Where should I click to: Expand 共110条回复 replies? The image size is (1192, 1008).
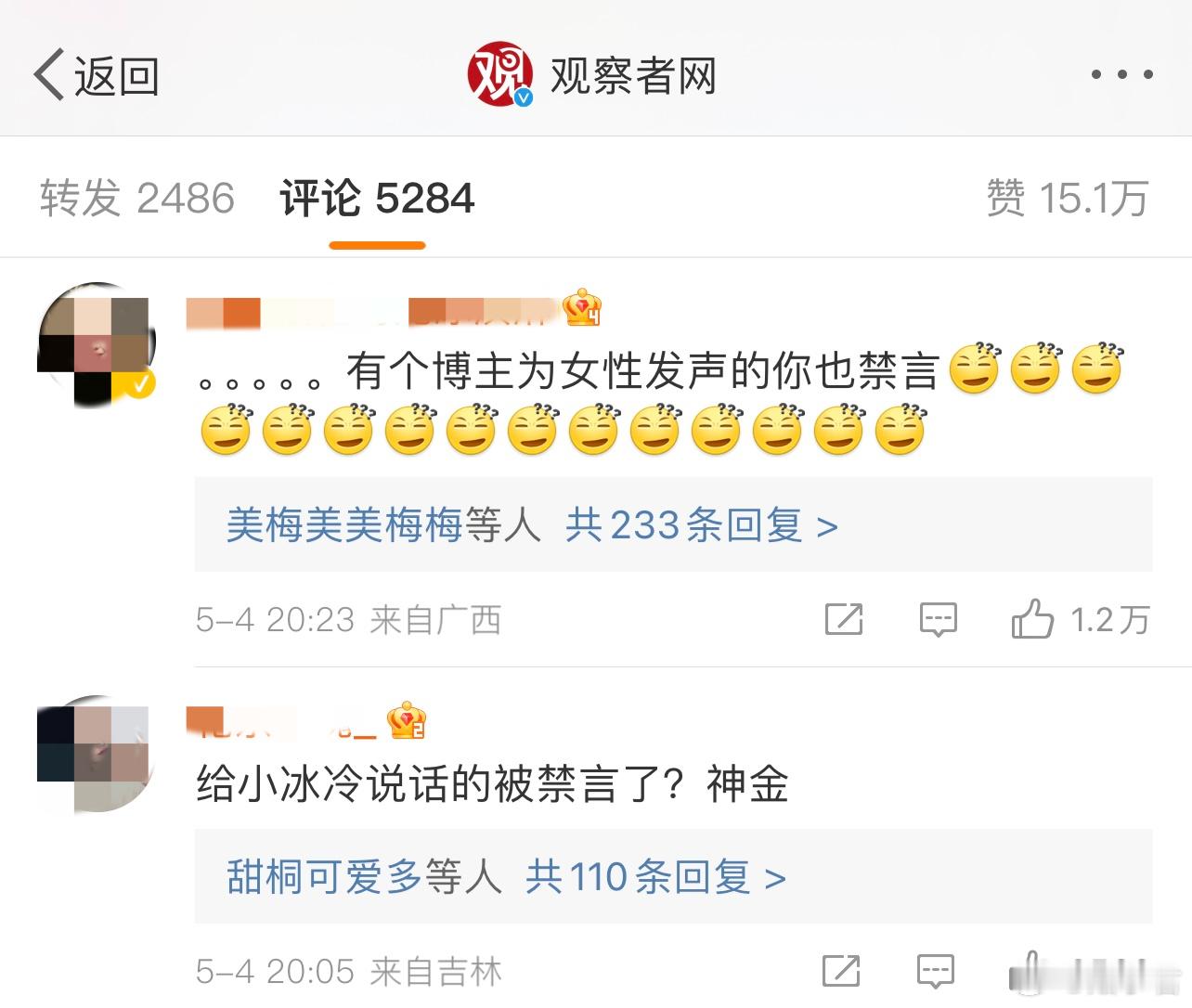(x=656, y=876)
